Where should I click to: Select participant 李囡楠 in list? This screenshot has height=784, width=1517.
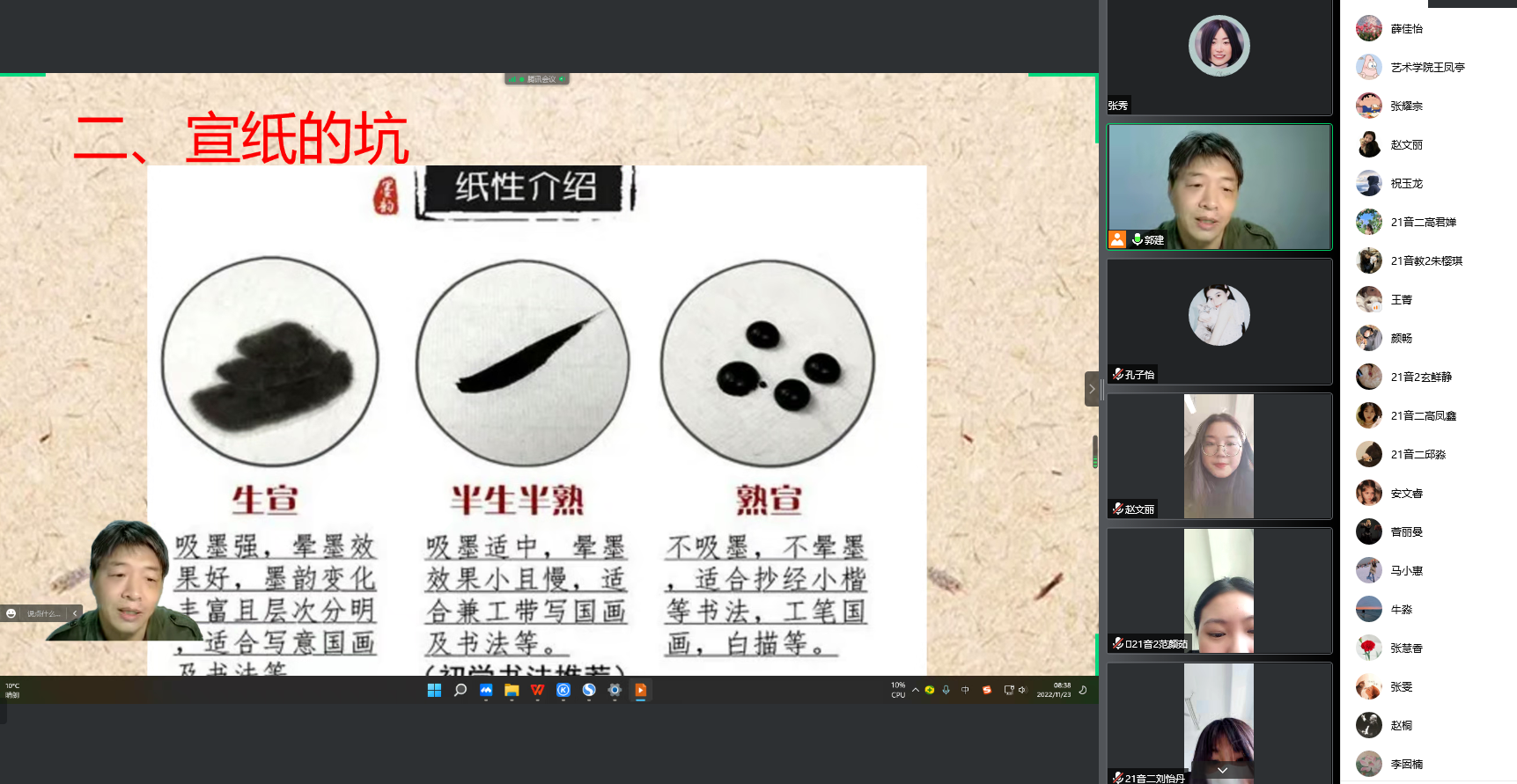[x=1428, y=765]
